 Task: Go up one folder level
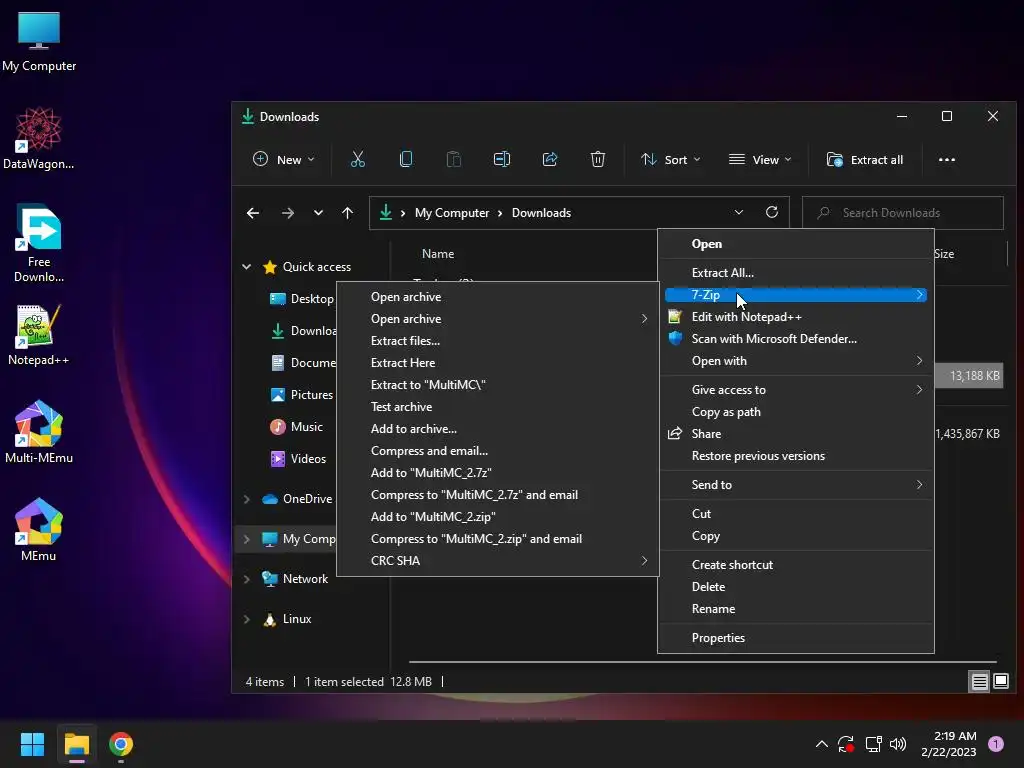tap(347, 213)
